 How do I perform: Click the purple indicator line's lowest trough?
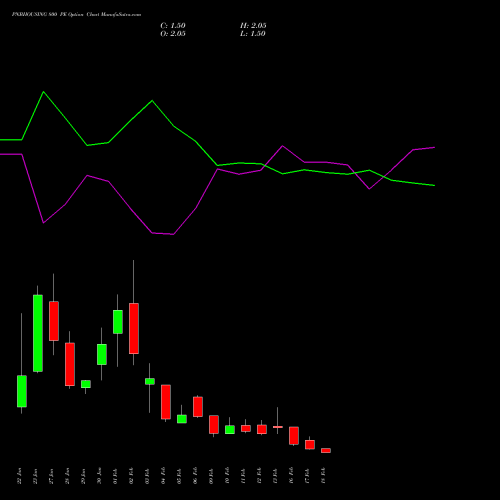click(x=173, y=234)
